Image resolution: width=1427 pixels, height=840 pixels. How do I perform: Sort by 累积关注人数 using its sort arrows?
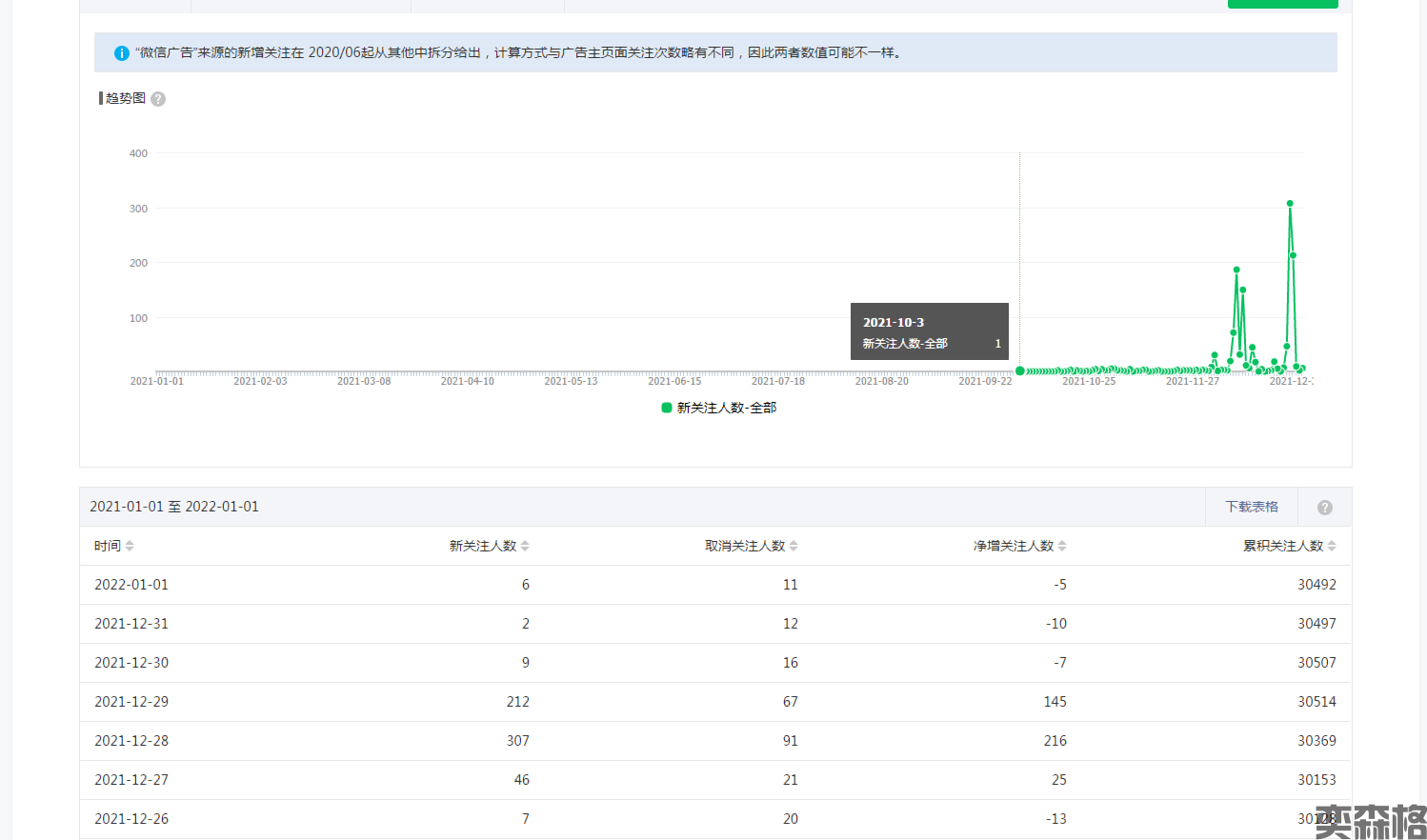click(1332, 546)
